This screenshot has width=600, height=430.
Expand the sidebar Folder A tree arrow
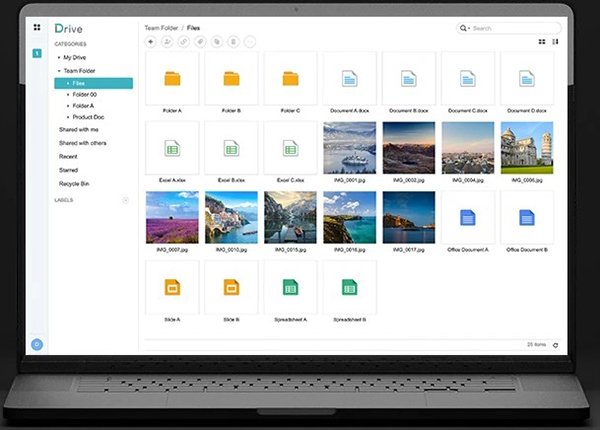click(x=68, y=106)
